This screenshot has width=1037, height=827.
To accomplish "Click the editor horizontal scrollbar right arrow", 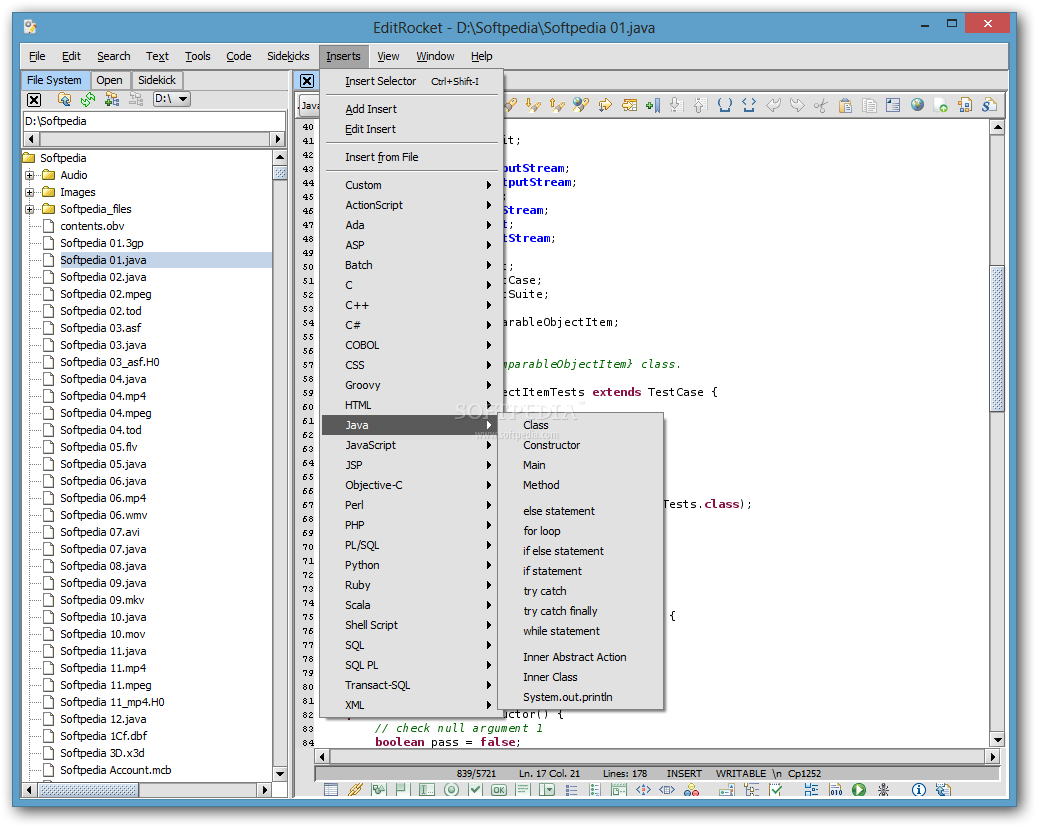I will (x=993, y=756).
